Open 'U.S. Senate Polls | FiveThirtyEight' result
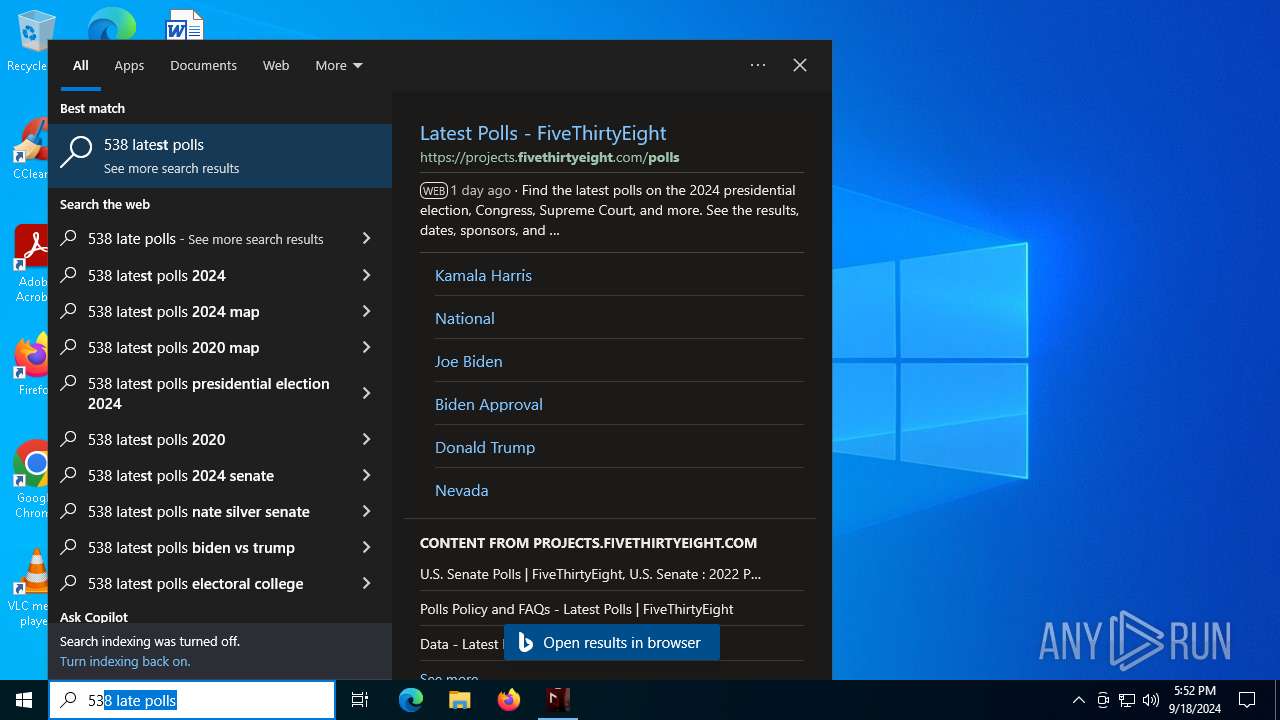The height and width of the screenshot is (720, 1280). [590, 574]
